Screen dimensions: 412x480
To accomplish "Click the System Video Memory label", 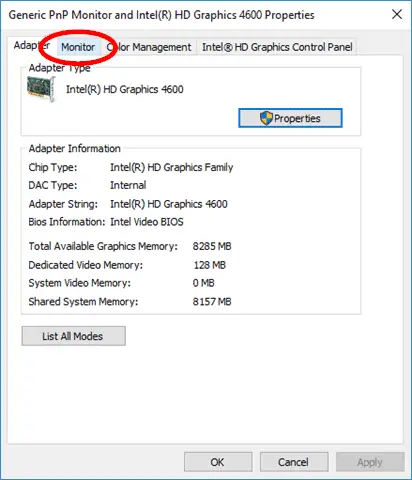I will (80, 283).
